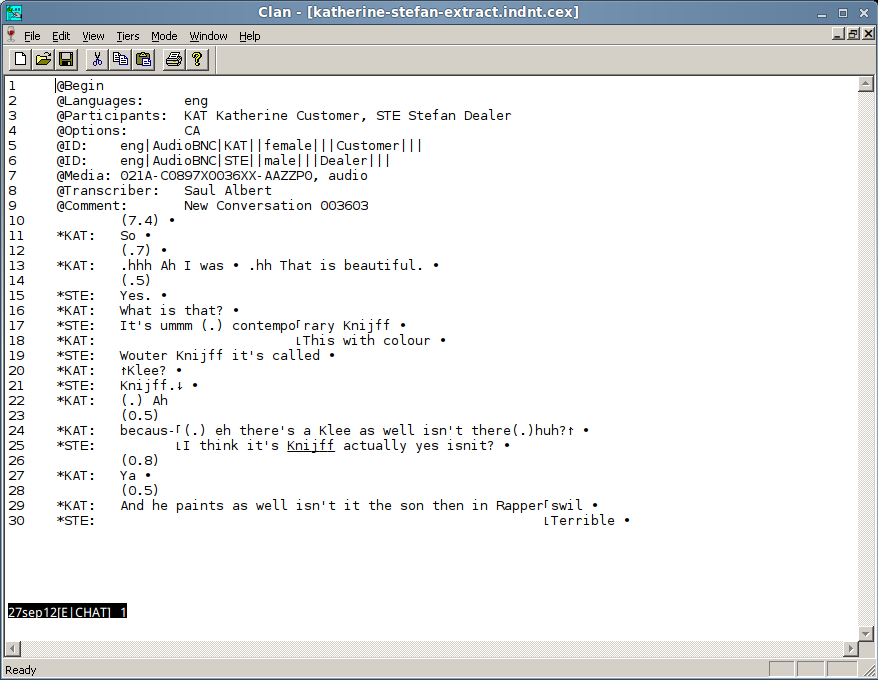Open help with question mark icon

point(197,59)
